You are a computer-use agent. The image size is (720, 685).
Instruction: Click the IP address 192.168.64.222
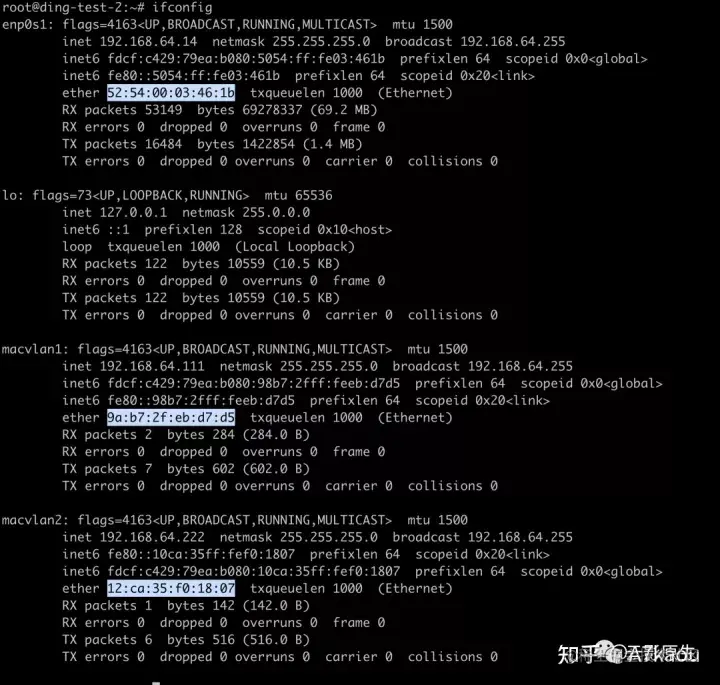pyautogui.click(x=152, y=537)
